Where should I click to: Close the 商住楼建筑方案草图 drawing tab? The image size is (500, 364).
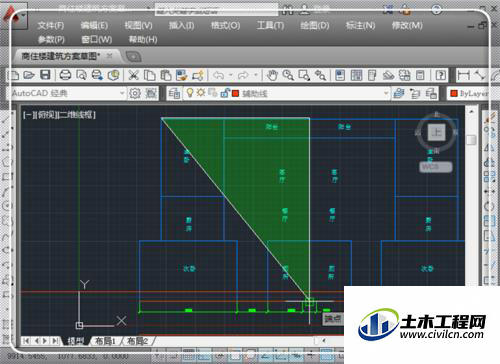[109, 56]
